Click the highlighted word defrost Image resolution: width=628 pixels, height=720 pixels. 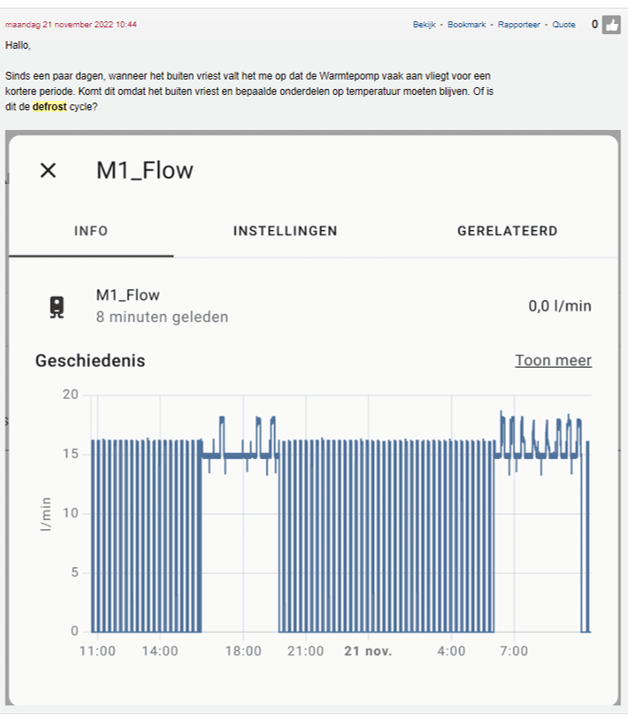pos(49,106)
